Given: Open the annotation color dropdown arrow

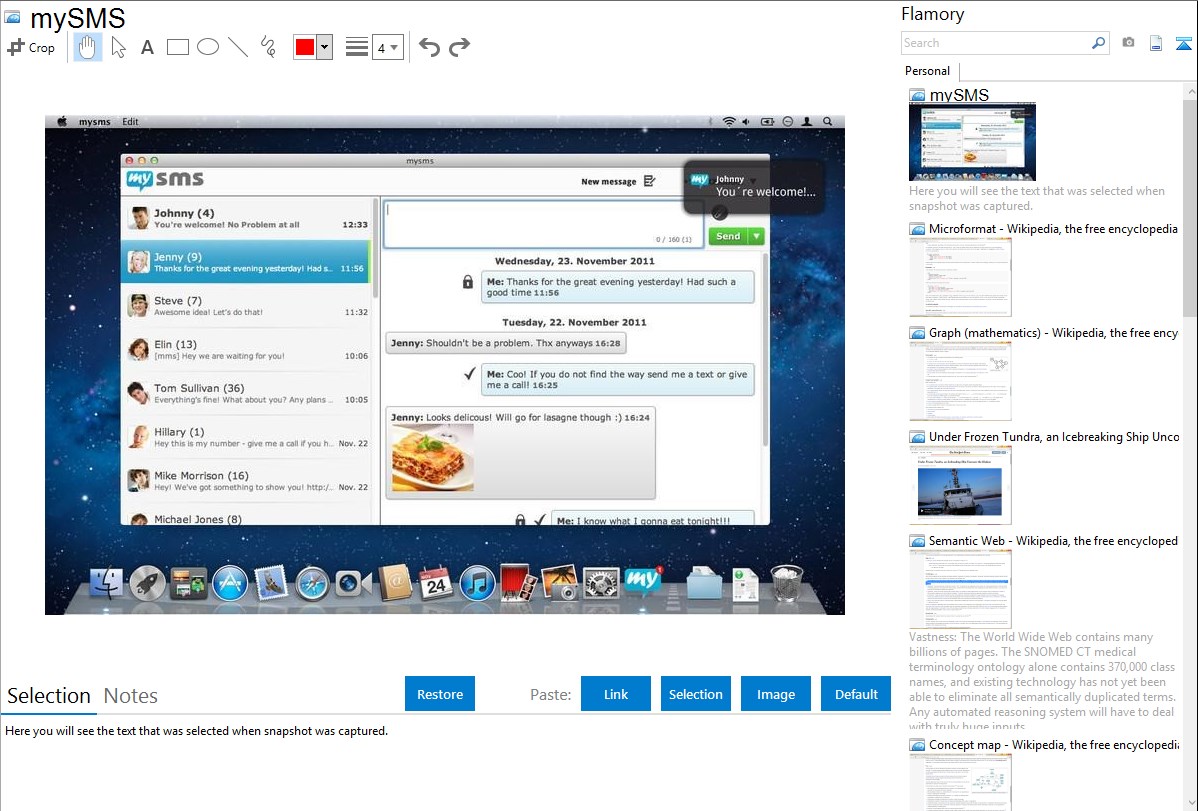Looking at the screenshot, I should click(x=325, y=47).
